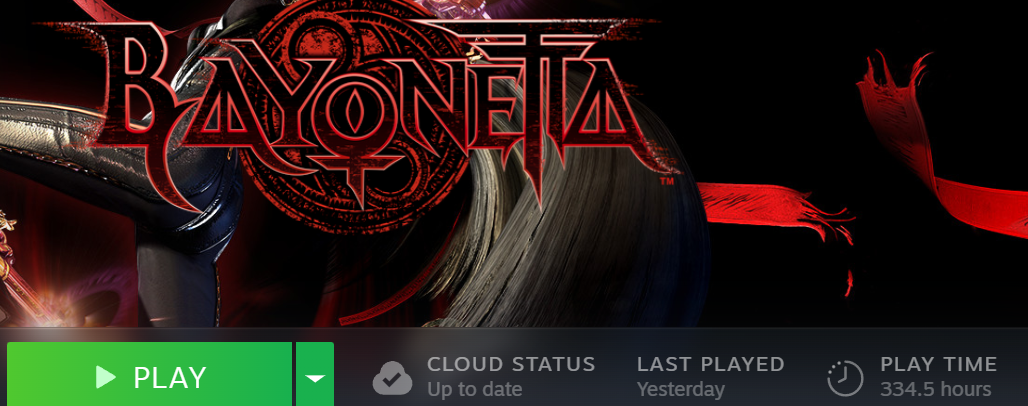Open the dropdown arrow beside PLAY
Image resolution: width=1028 pixels, height=406 pixels.
(x=315, y=376)
